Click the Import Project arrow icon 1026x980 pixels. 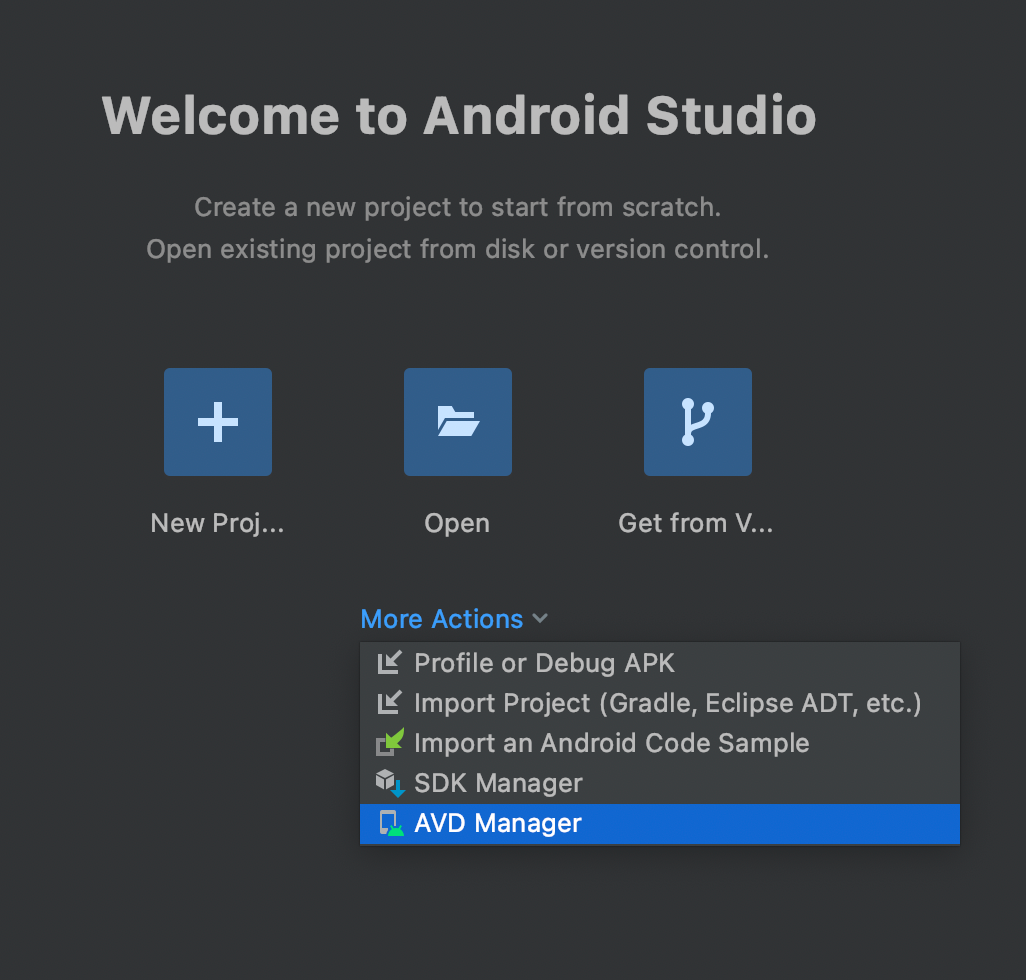click(389, 703)
